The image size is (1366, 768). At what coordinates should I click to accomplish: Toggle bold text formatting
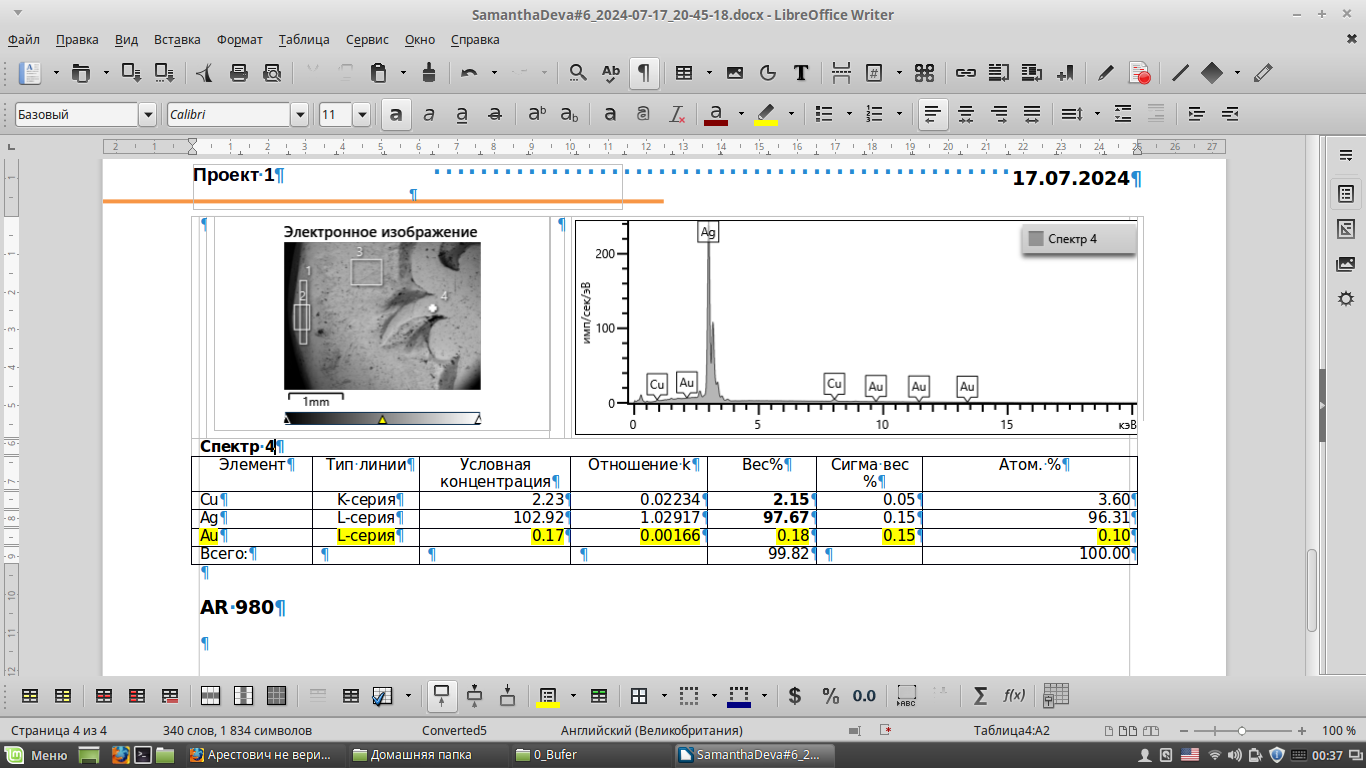point(396,115)
